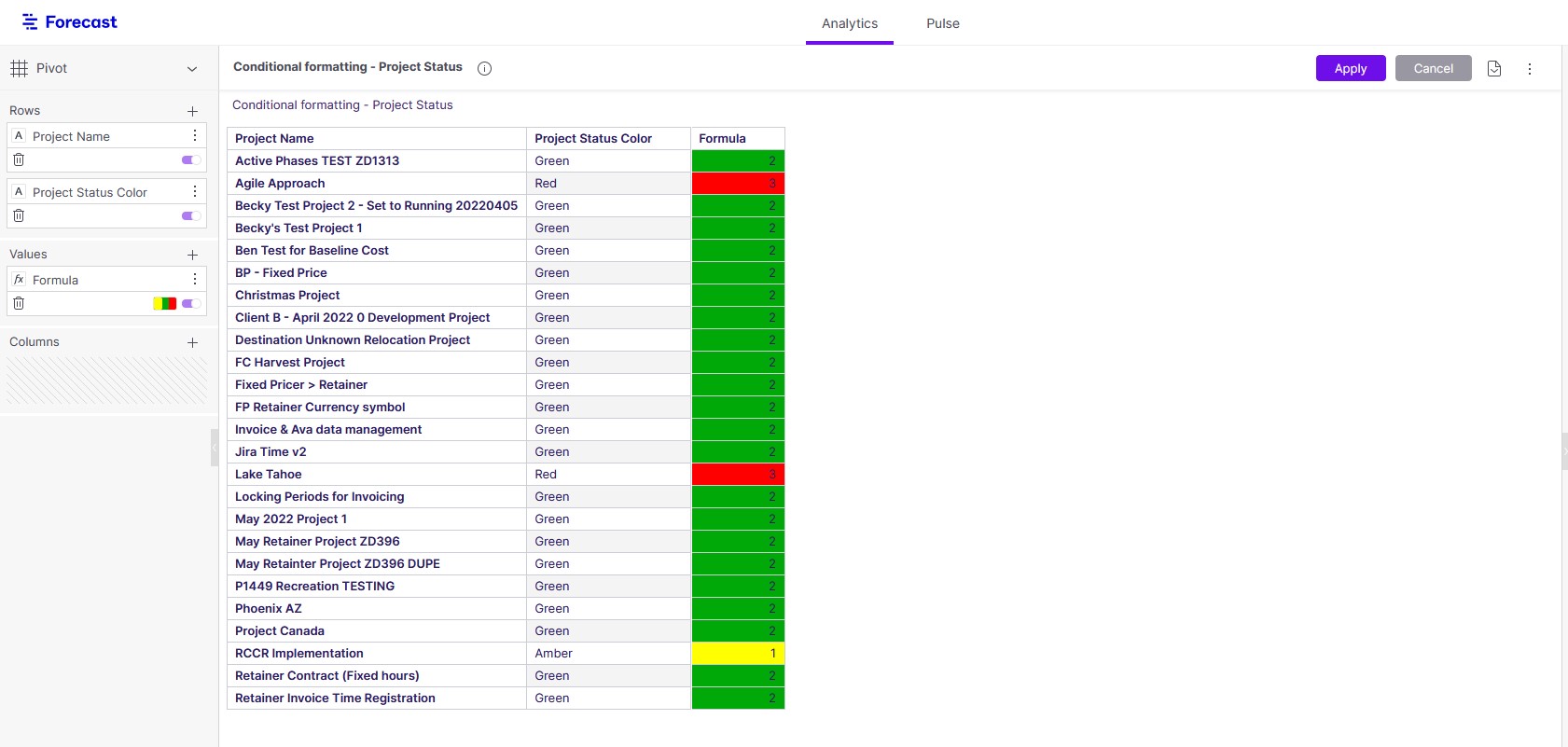Click text type icon for Project Status Color
1568x747 pixels.
(x=19, y=192)
